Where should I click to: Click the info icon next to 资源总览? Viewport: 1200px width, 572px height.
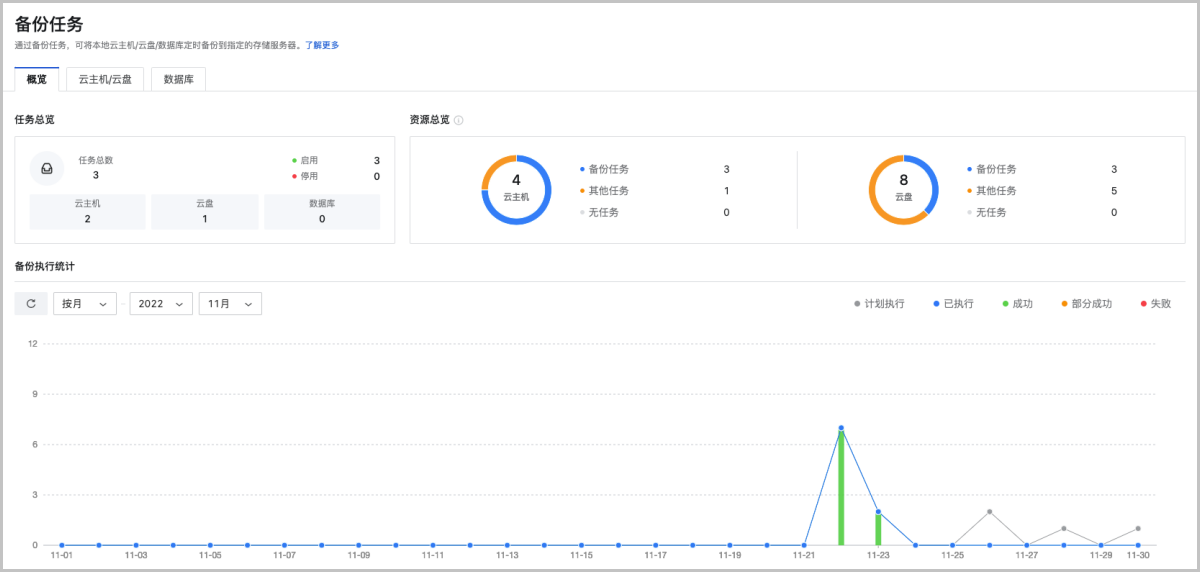coord(459,120)
